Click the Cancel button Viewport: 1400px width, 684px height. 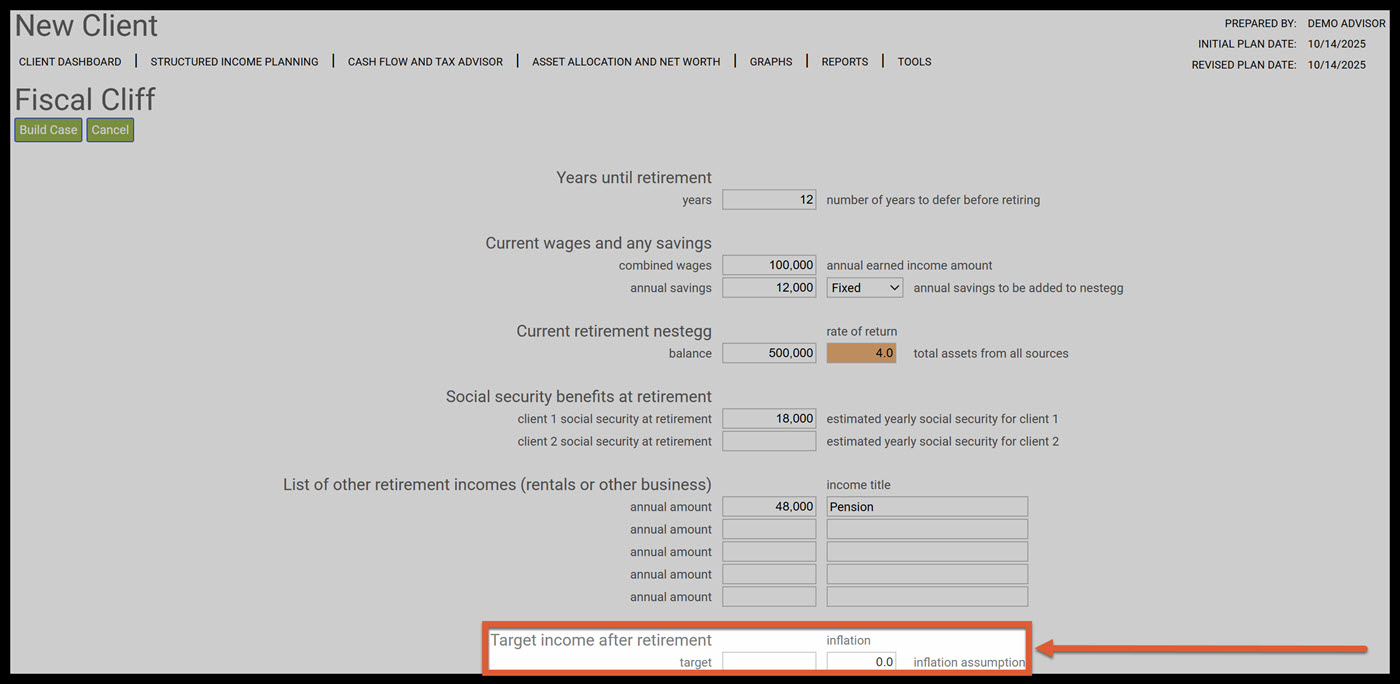click(x=110, y=130)
